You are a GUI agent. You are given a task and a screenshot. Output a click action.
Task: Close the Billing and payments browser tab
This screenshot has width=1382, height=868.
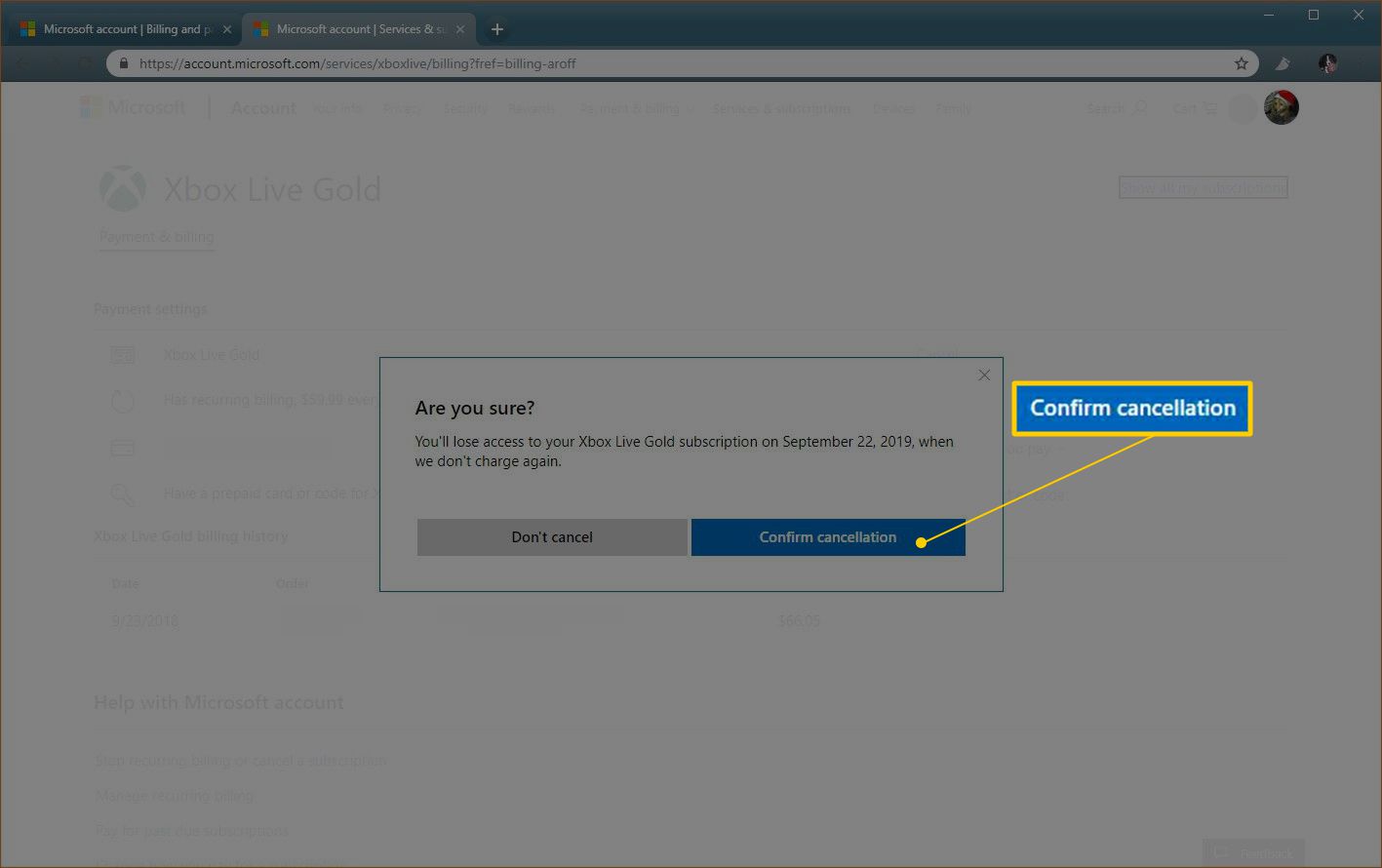227,29
